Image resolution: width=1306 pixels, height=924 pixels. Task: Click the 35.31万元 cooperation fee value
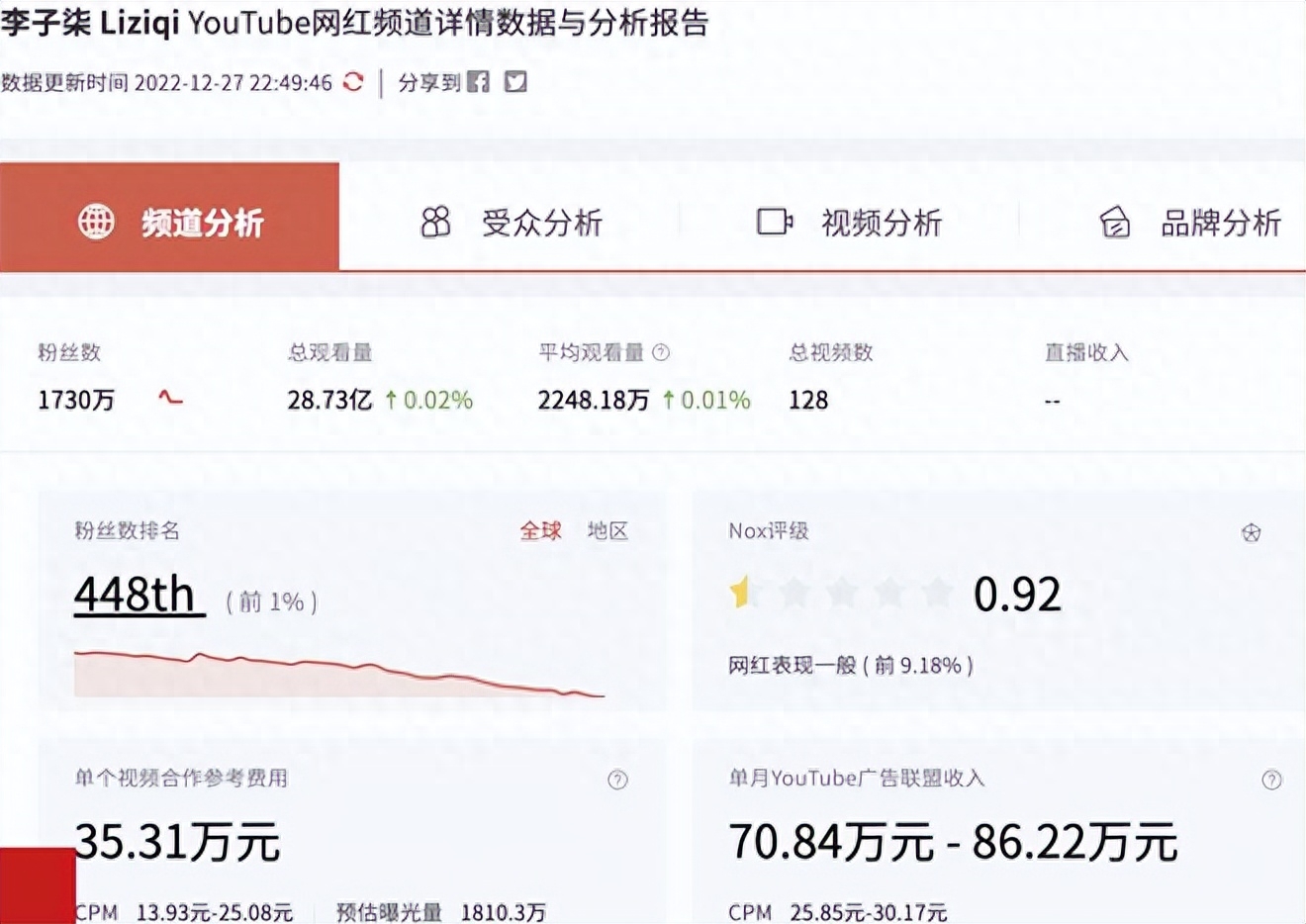point(178,842)
